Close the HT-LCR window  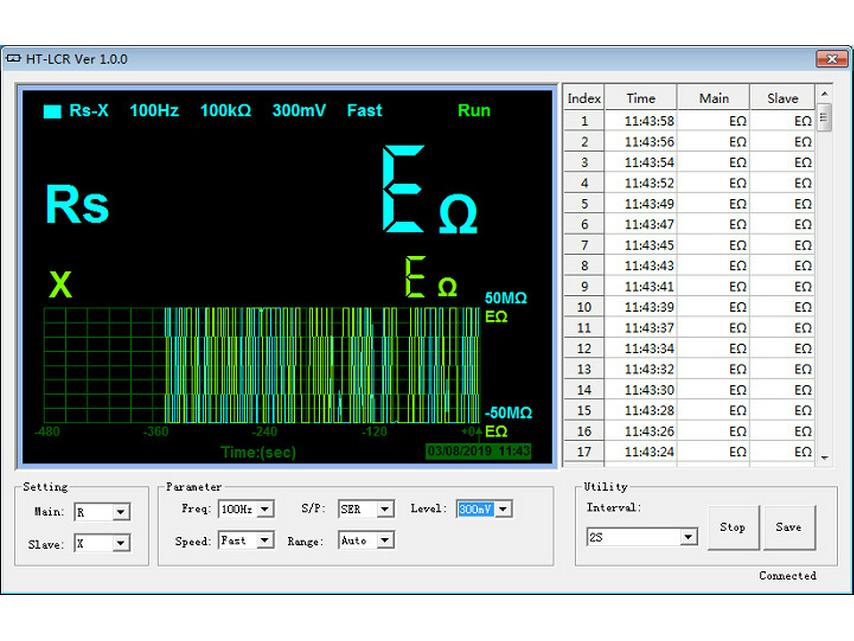(x=831, y=59)
